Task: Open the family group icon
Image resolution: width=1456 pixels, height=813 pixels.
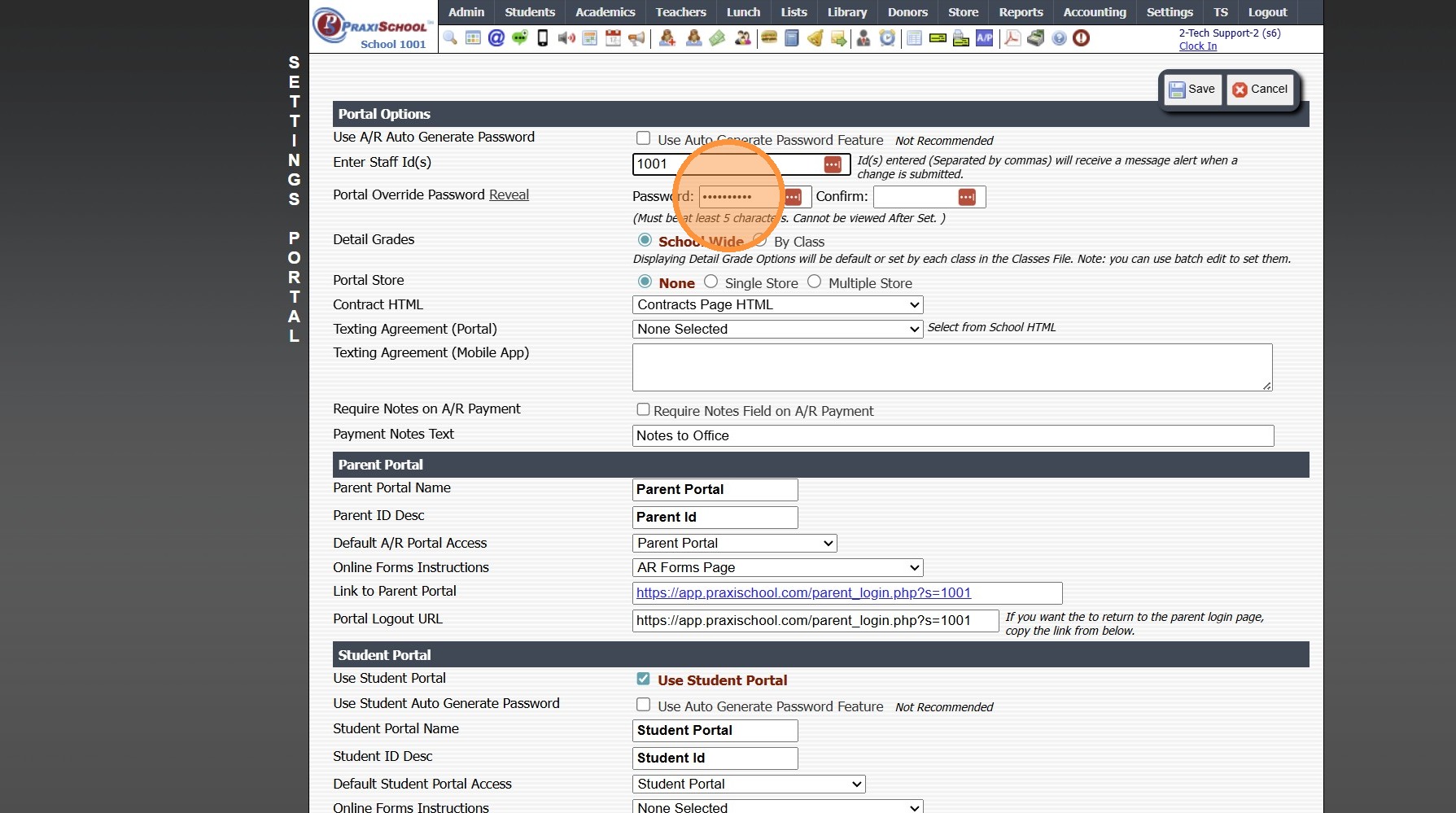Action: 742,38
